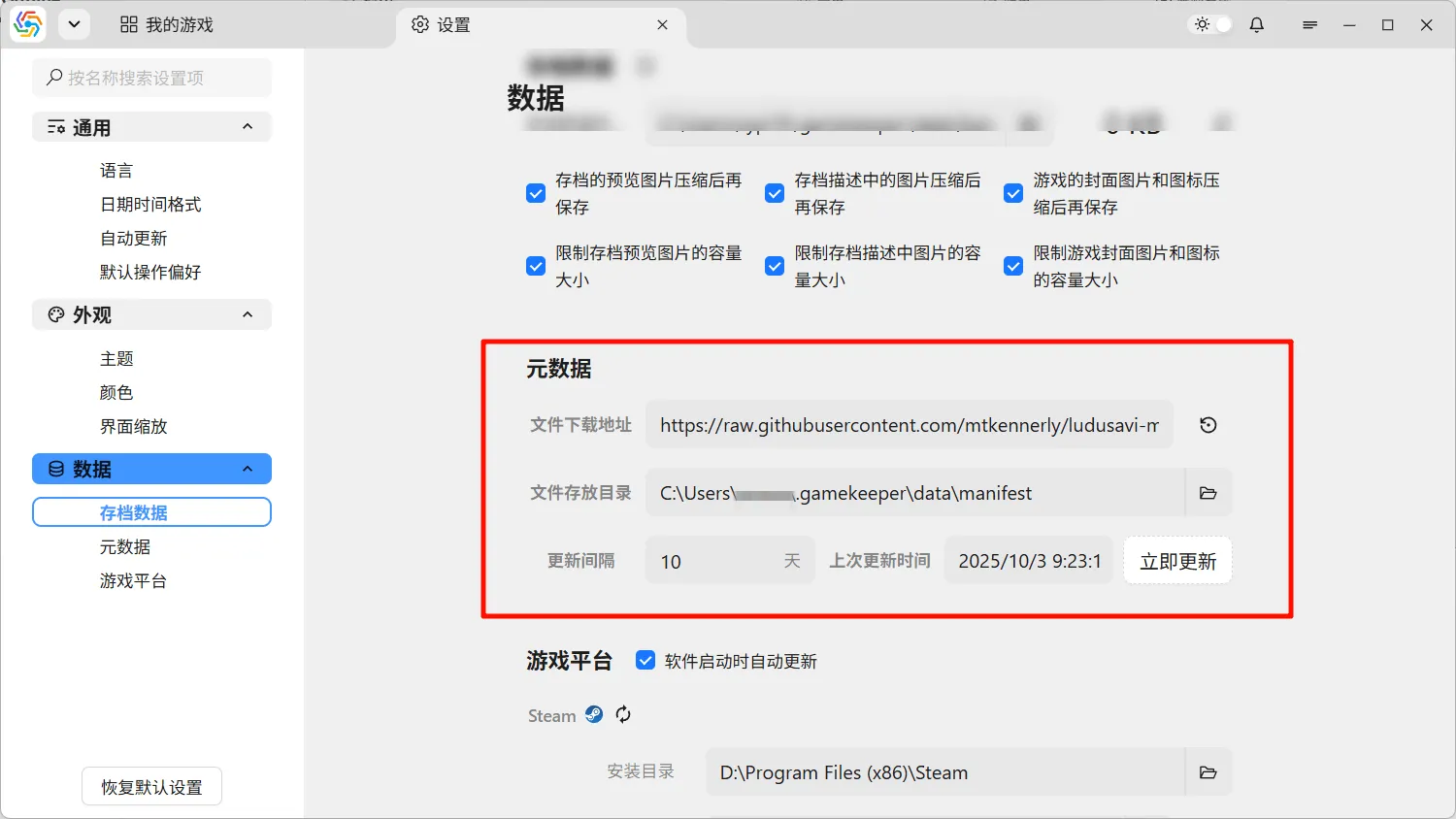Uncheck 存档的预览图片压缩后再保存
This screenshot has width=1456, height=819.
536,193
